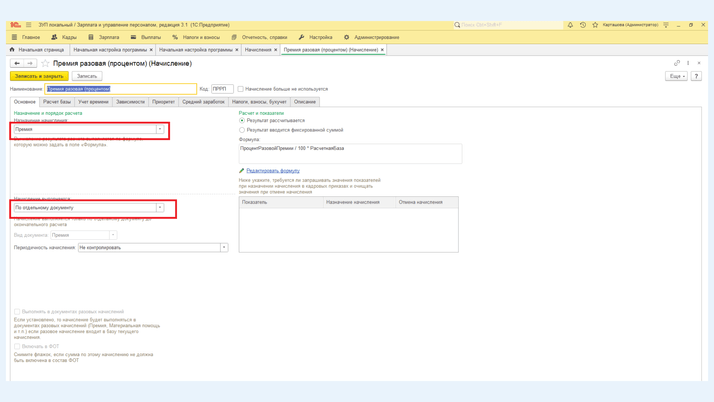Open the history clock icon
714x402 pixels.
tap(583, 25)
